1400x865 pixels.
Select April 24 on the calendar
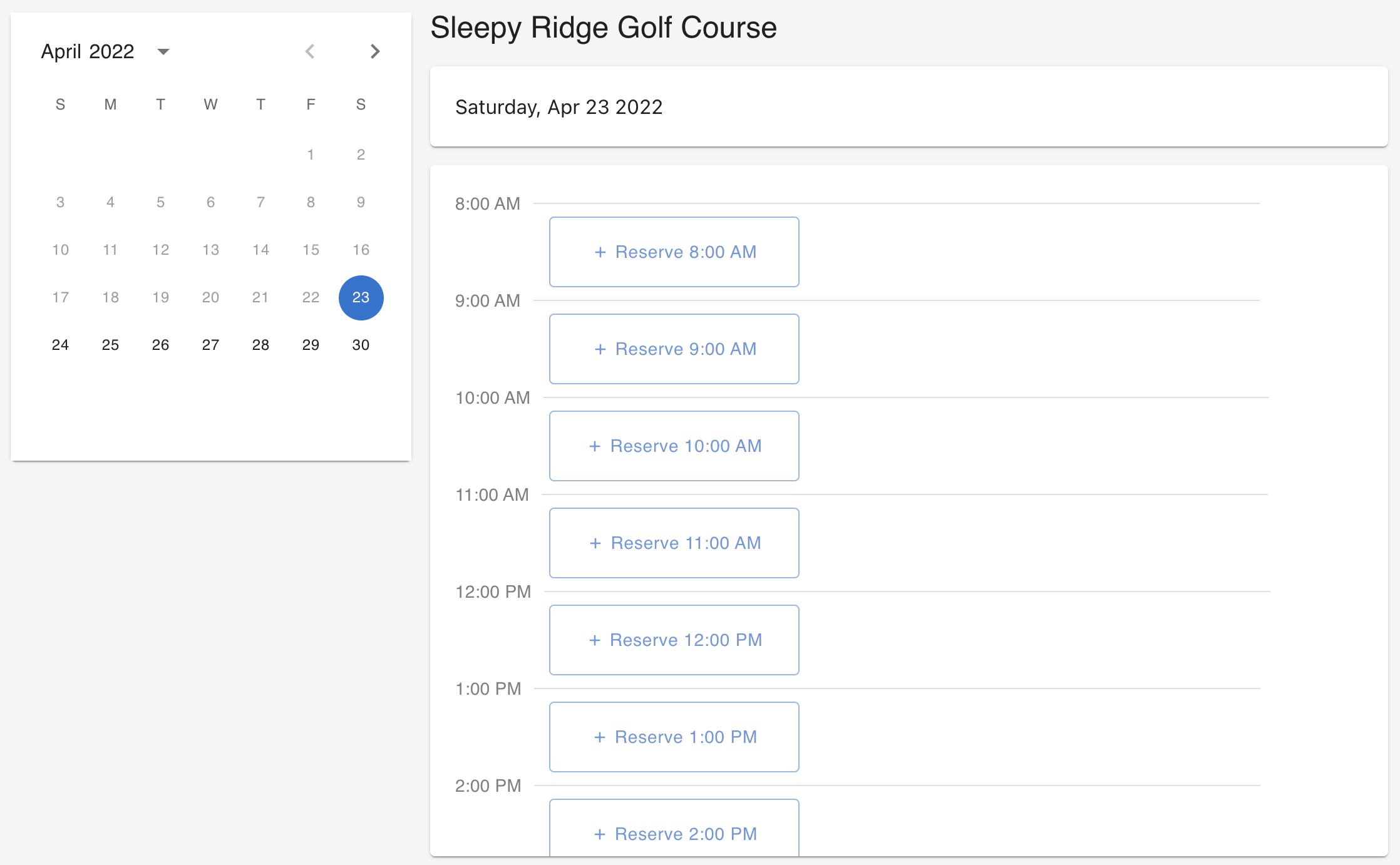pos(60,345)
